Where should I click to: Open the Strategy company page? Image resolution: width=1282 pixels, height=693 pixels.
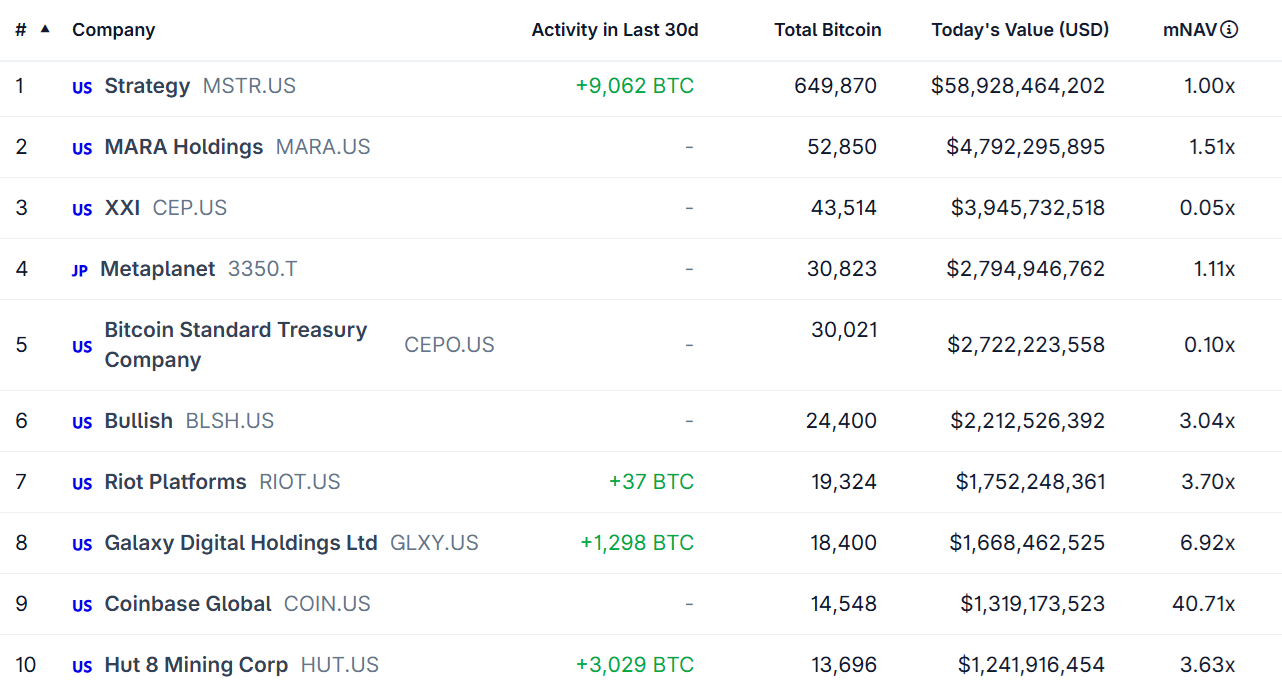pyautogui.click(x=147, y=86)
